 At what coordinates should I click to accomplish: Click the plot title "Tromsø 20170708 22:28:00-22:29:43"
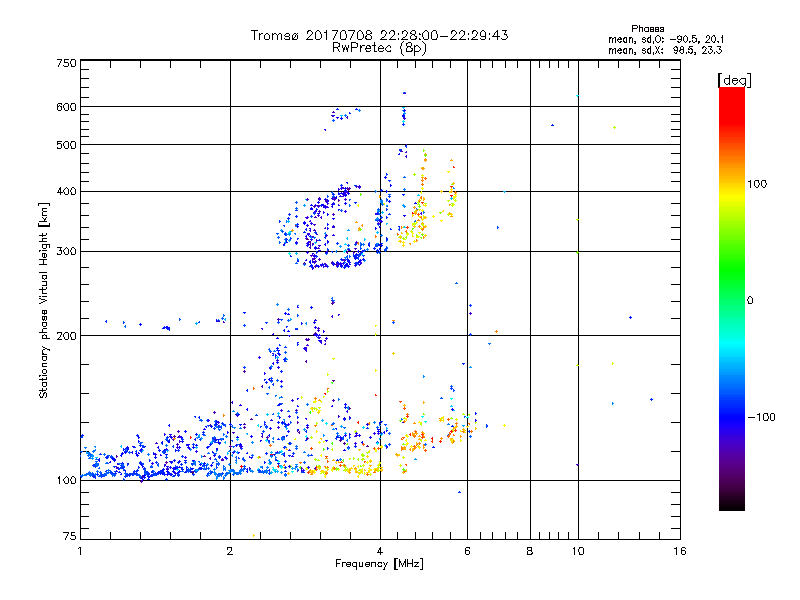(379, 35)
